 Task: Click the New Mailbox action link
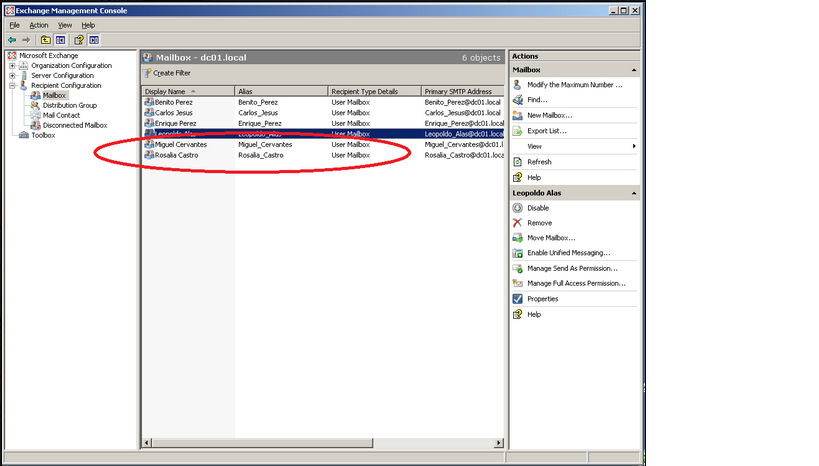[x=549, y=115]
